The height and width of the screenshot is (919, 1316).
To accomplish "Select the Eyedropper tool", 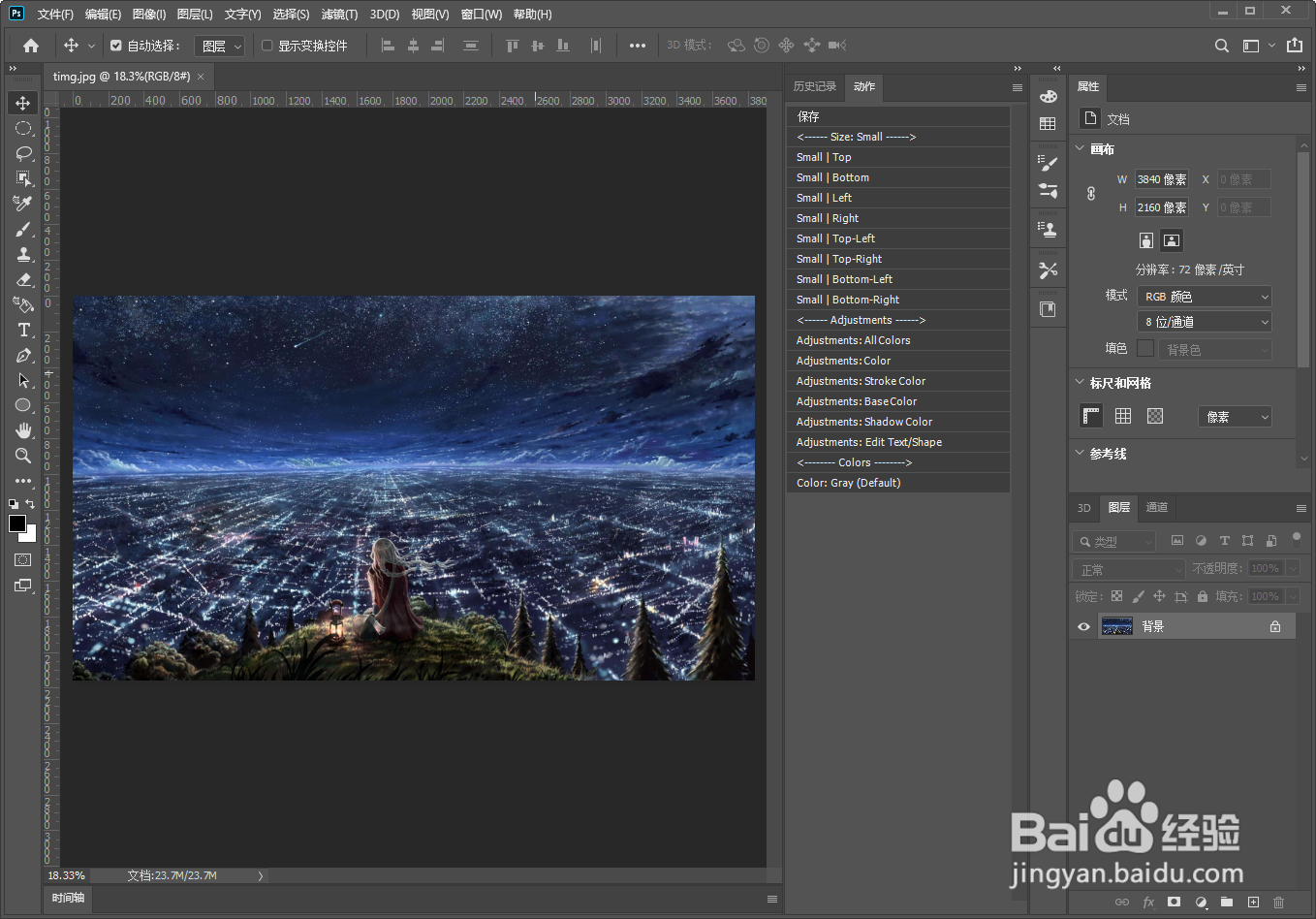I will (23, 204).
